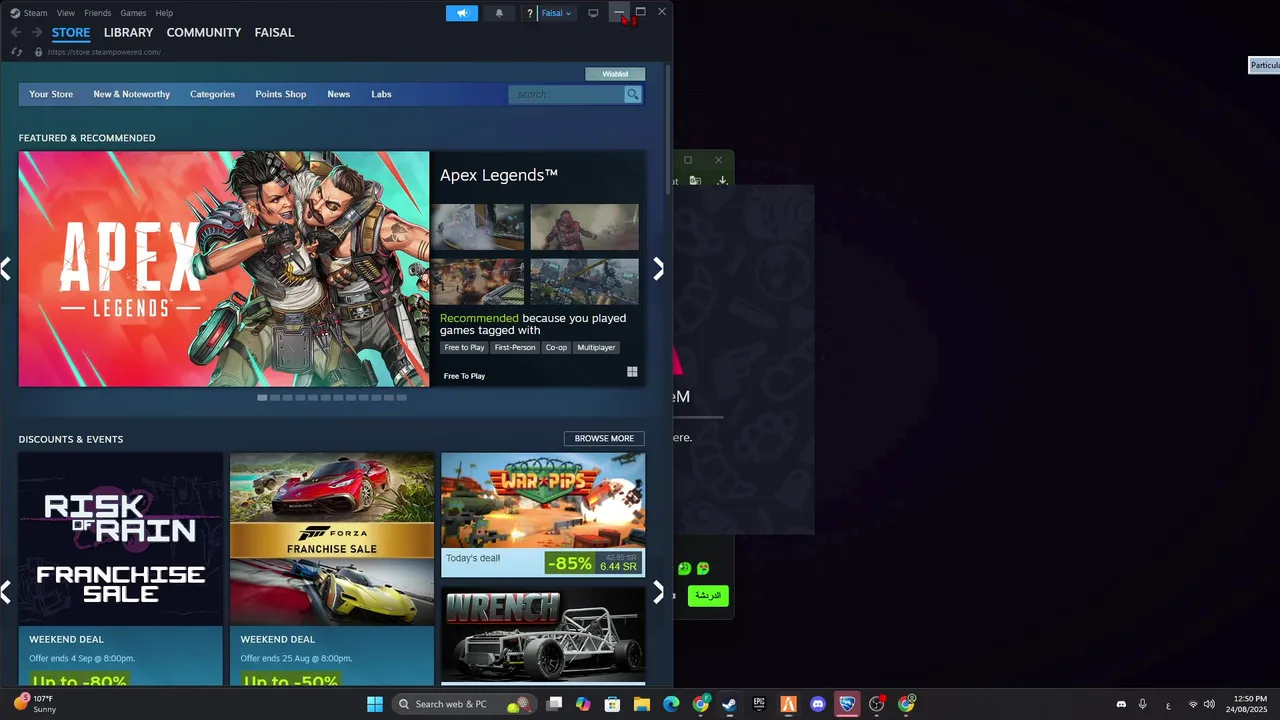
Task: Open the system tray volume icon
Action: [x=1209, y=704]
